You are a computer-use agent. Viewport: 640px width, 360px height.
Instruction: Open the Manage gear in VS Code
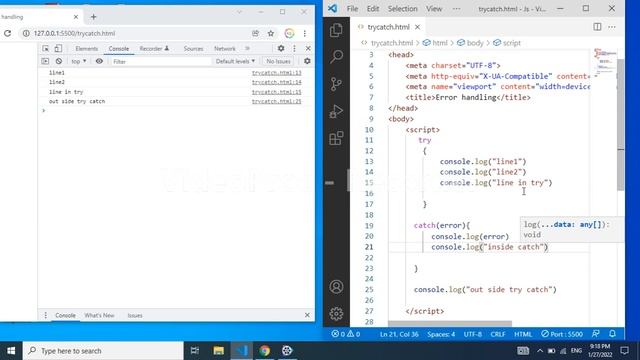coord(336,313)
